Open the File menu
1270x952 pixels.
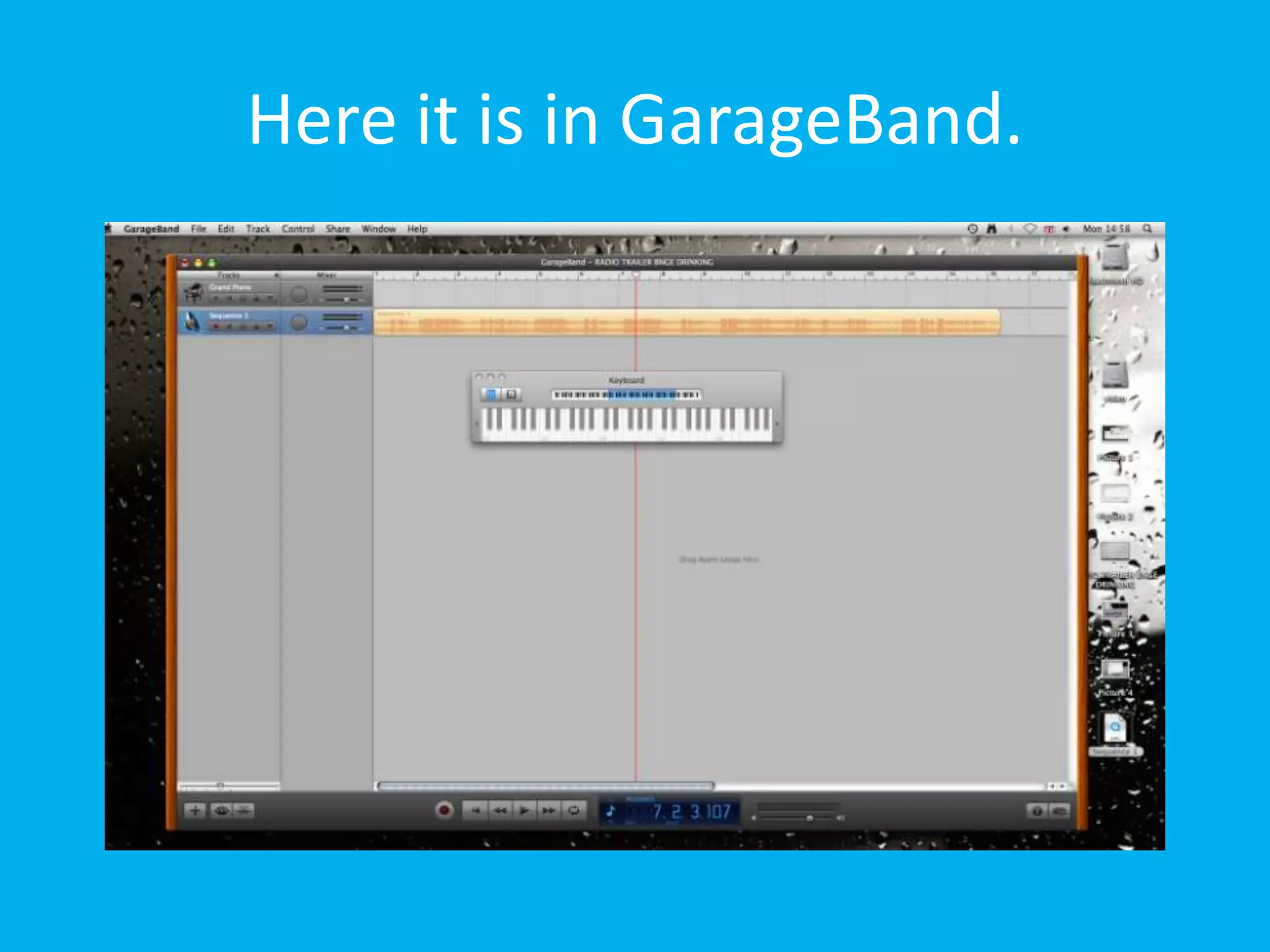(198, 229)
